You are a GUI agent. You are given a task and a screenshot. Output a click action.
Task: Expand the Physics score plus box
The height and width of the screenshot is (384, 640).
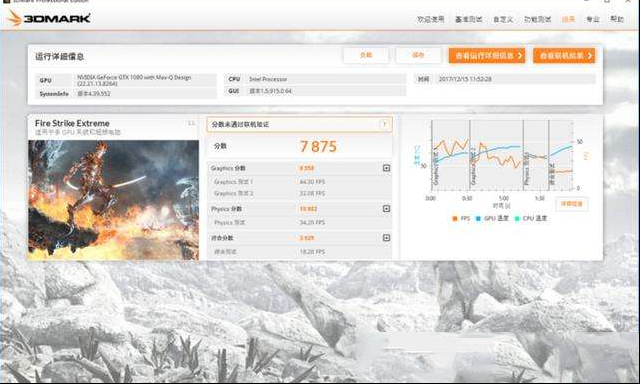[x=386, y=209]
